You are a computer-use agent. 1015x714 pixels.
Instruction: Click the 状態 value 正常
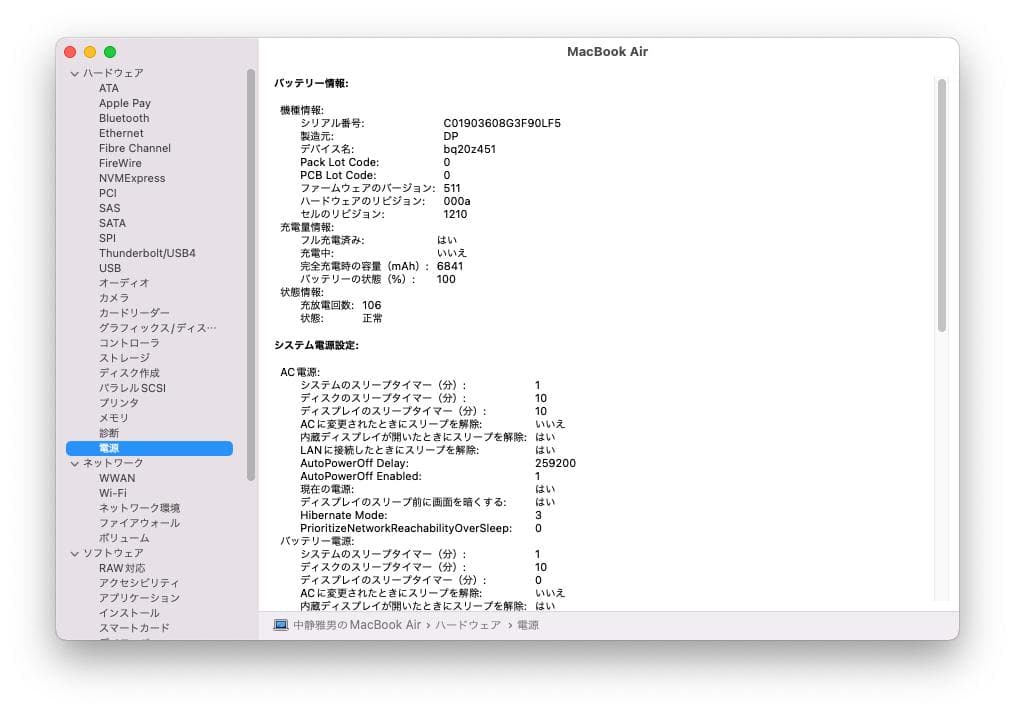click(372, 318)
